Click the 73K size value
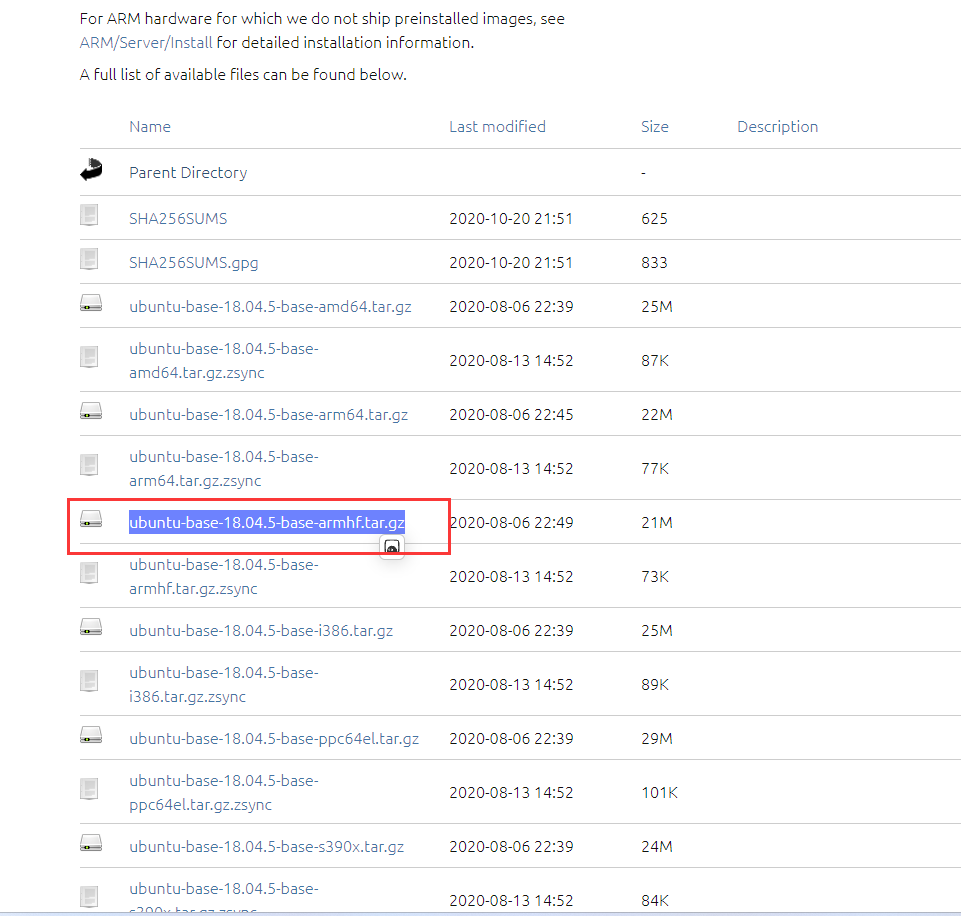Viewport: 961px width, 916px height. [x=655, y=577]
